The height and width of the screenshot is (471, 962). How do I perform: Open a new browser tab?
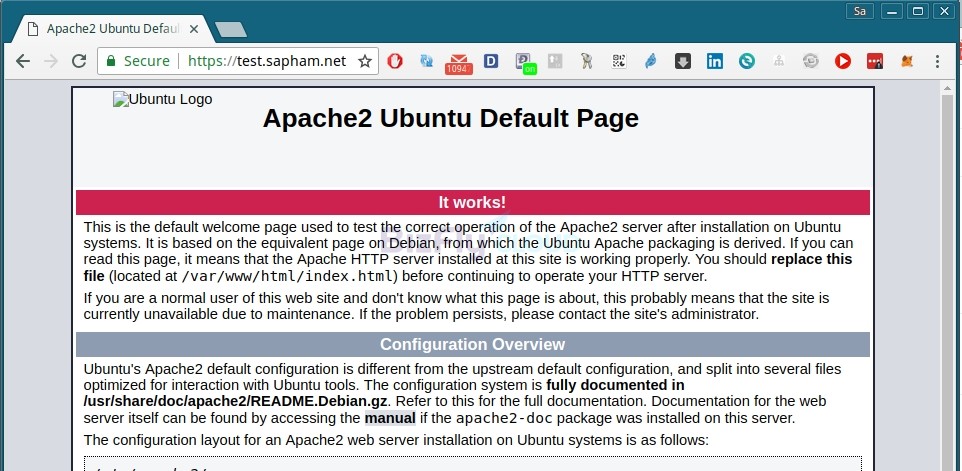point(231,29)
